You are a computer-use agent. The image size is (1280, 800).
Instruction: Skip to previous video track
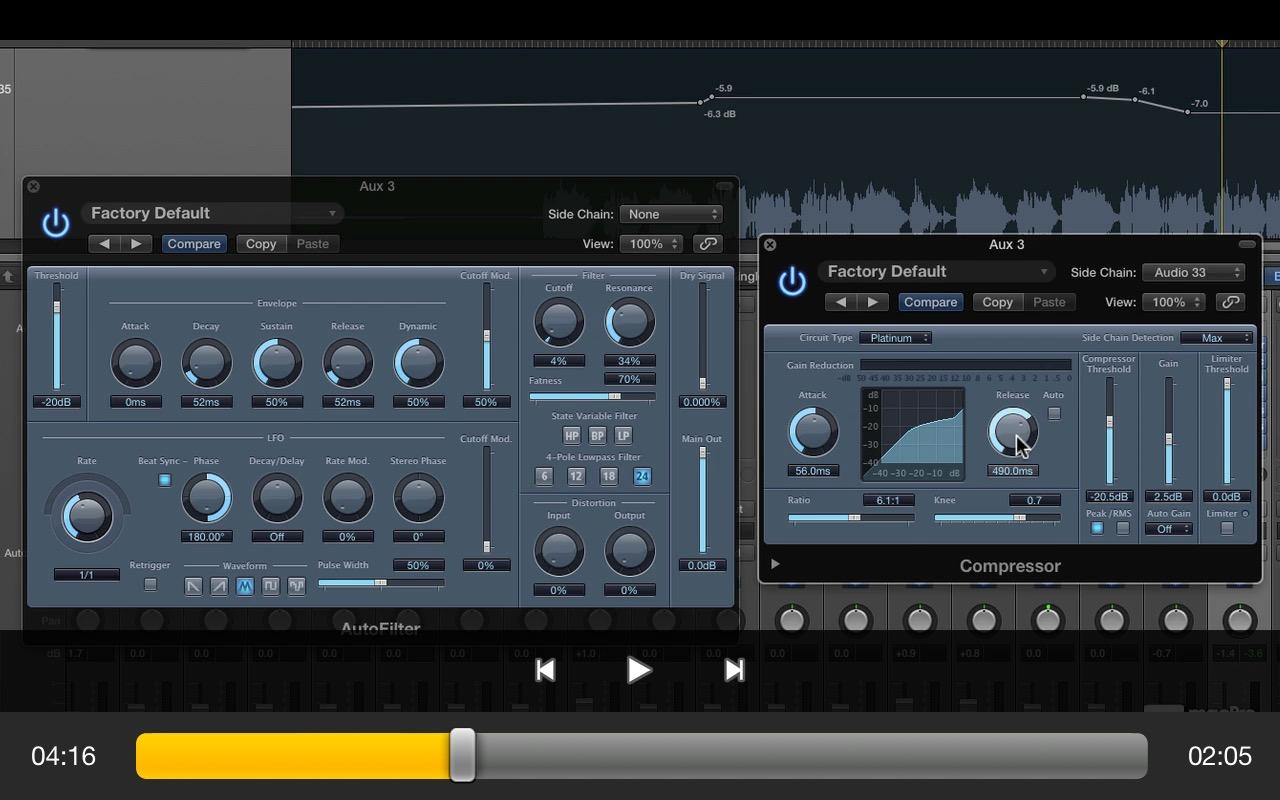pyautogui.click(x=545, y=670)
